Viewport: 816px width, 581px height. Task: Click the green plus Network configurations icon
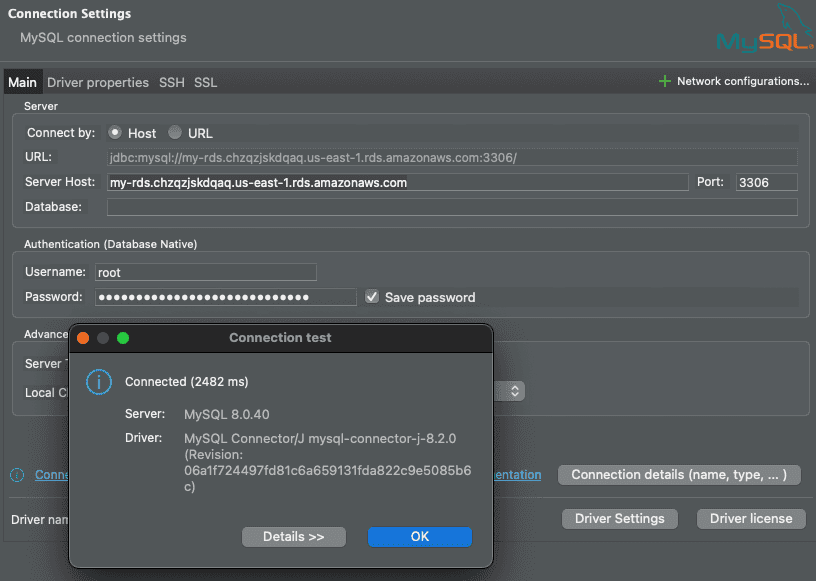coord(665,81)
